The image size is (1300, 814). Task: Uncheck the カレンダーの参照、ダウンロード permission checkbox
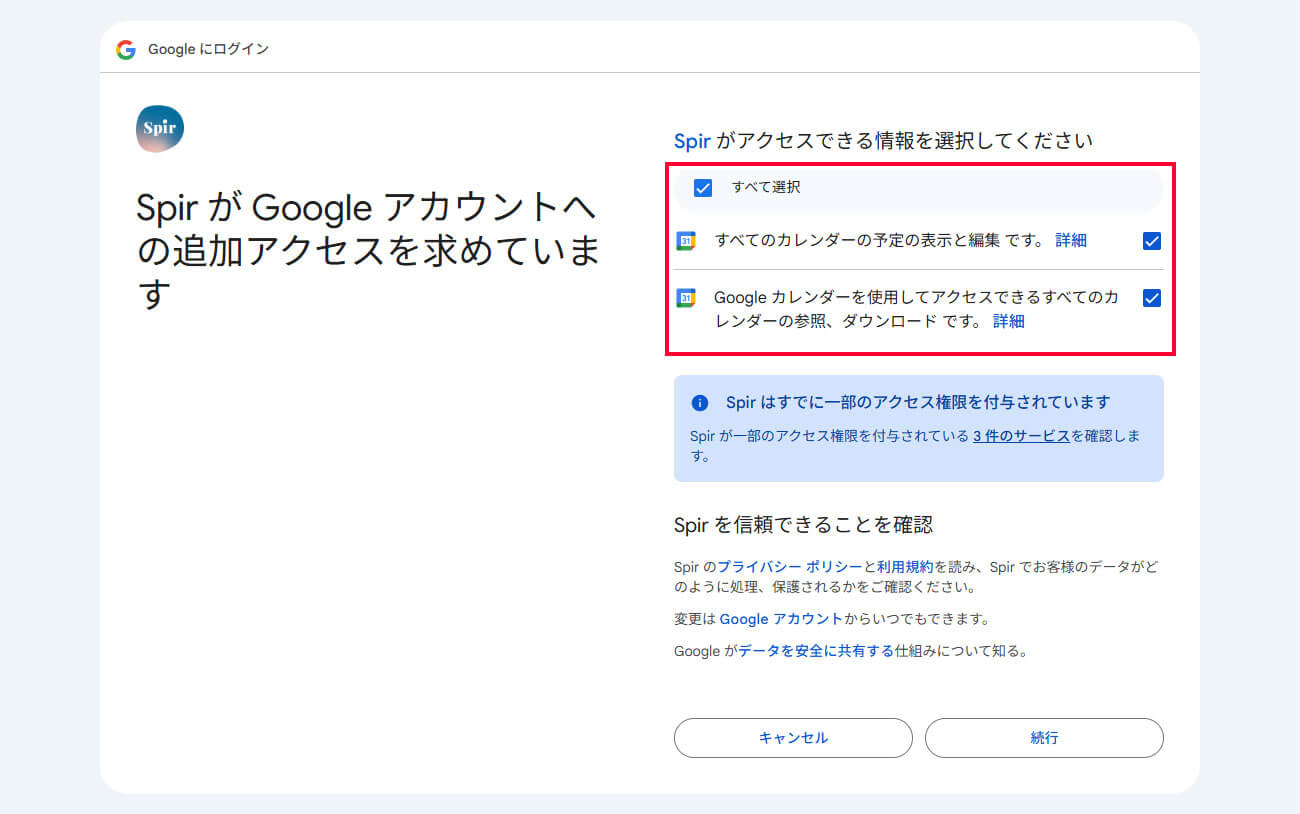click(1152, 298)
